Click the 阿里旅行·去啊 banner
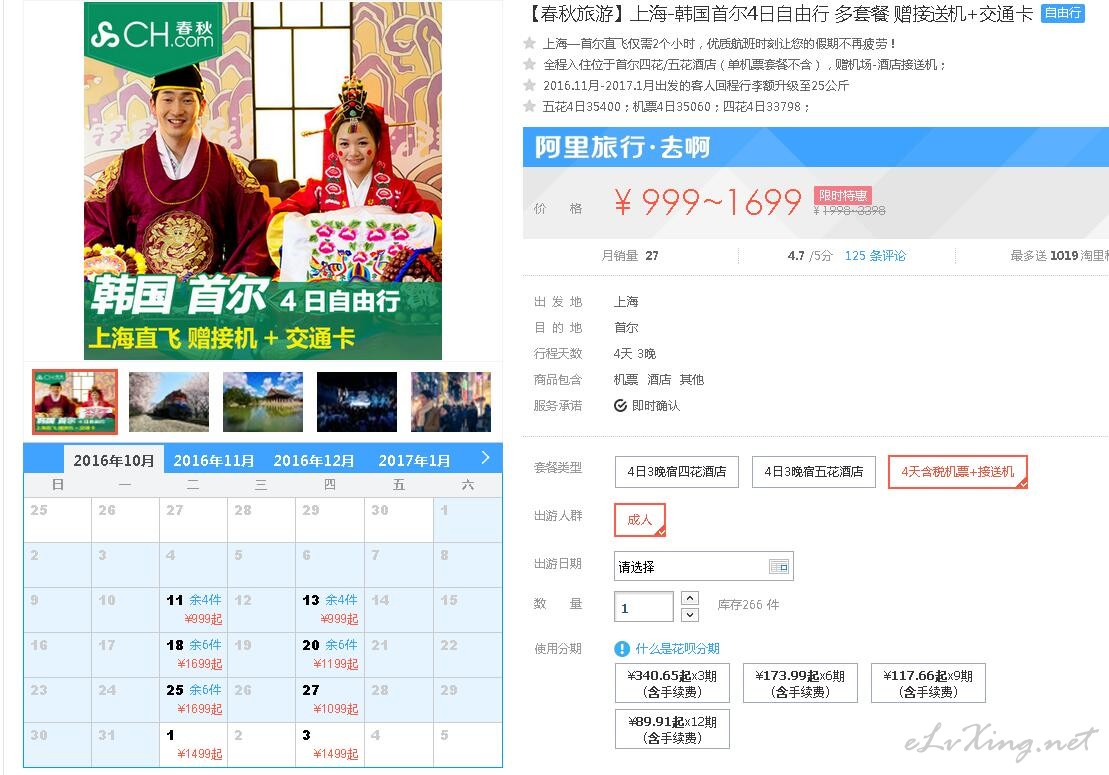Screen dimensions: 1109x775 click(815, 147)
